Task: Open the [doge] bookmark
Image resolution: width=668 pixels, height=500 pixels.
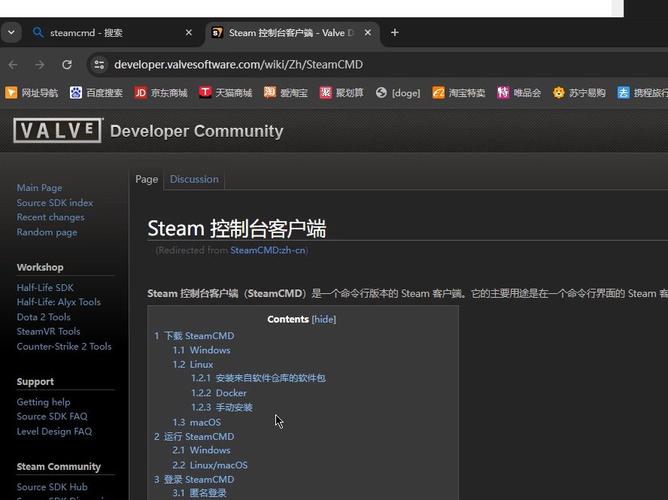Action: pos(398,92)
